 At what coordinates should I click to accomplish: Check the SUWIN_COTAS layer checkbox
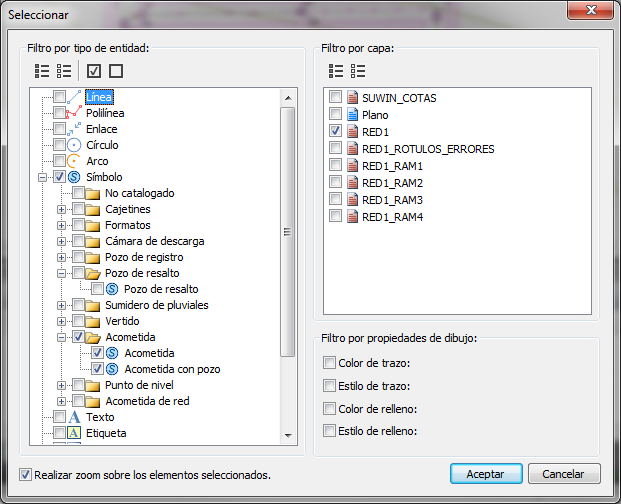point(335,97)
